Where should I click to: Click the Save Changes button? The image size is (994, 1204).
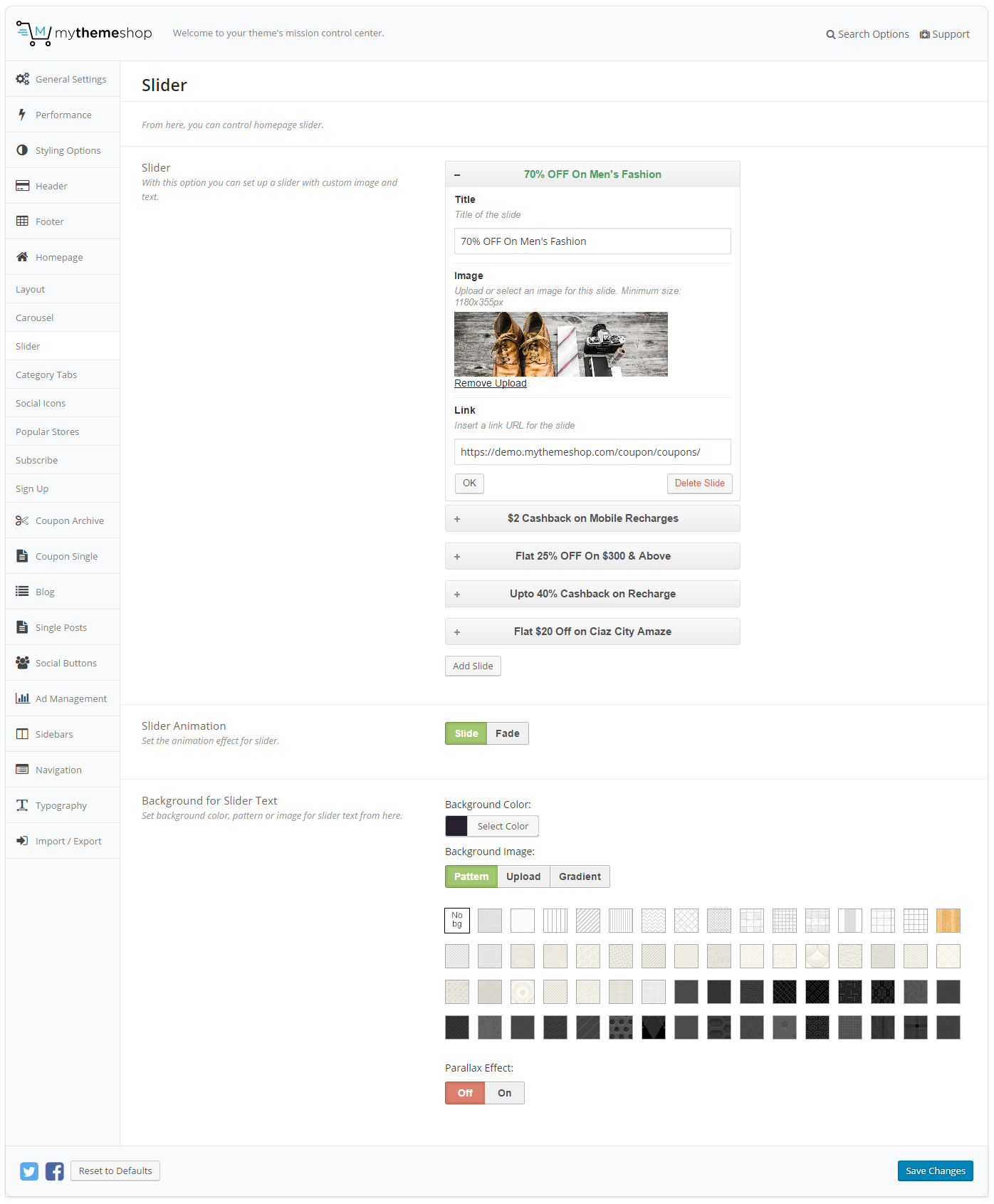pyautogui.click(x=935, y=1171)
